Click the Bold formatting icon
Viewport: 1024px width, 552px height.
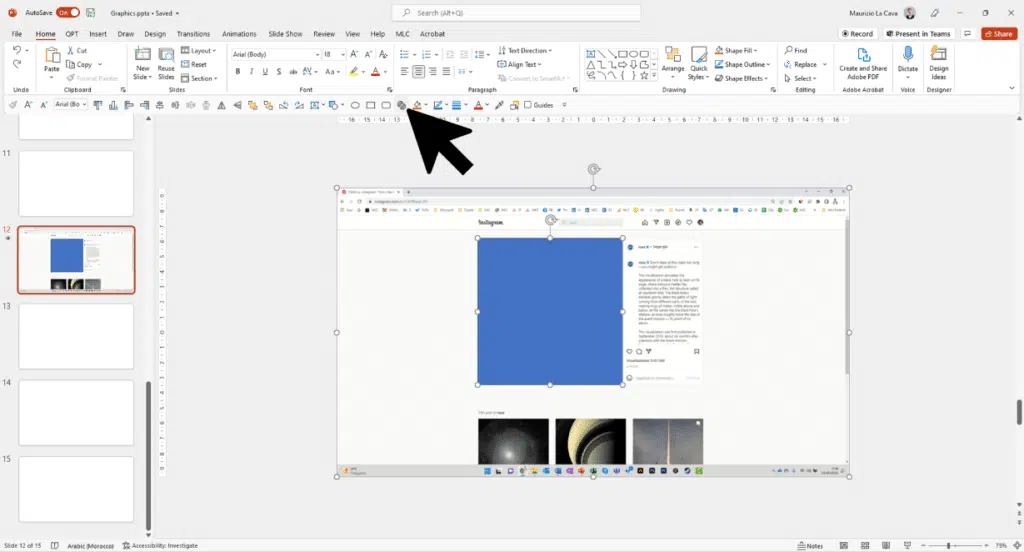point(238,72)
